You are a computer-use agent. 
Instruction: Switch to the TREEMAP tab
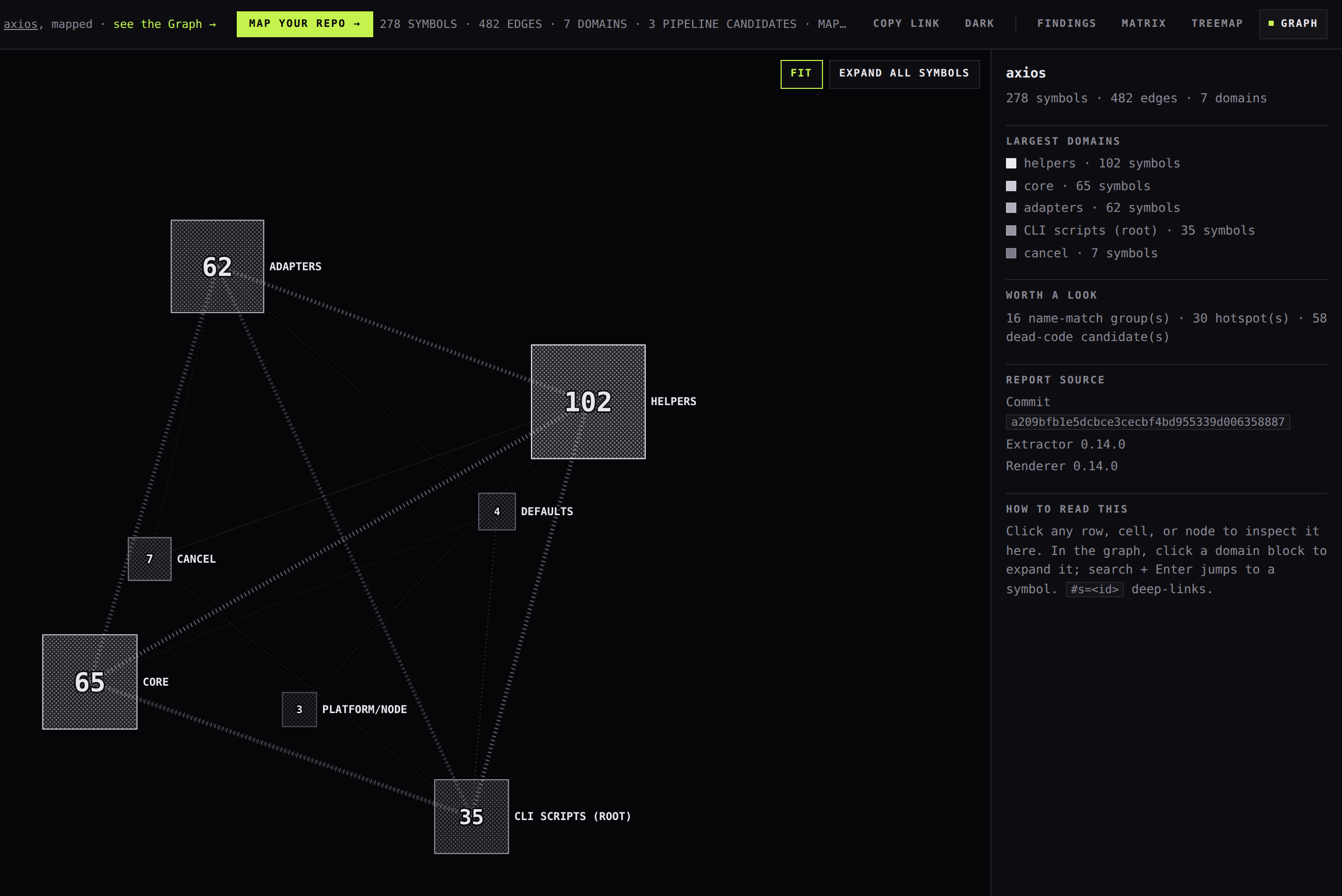[1217, 23]
